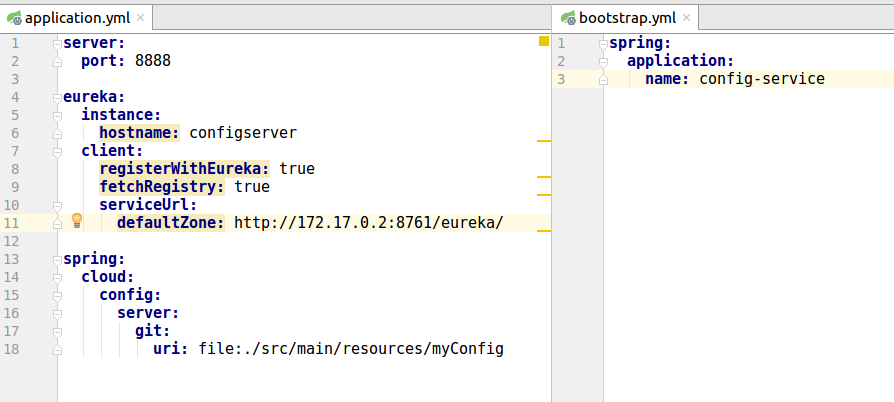Viewport: 894px width, 402px height.
Task: Click the configserver value
Action: pos(243,133)
